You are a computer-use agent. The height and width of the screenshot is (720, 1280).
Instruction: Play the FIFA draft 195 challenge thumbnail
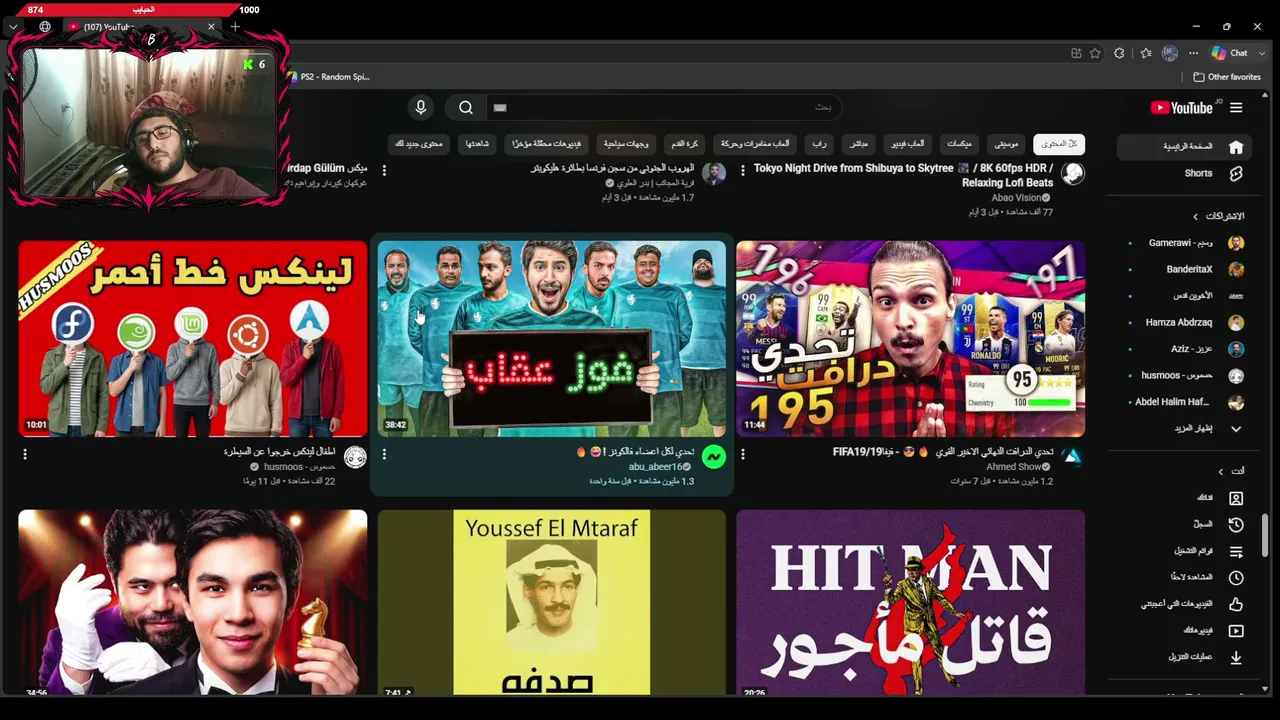[910, 339]
